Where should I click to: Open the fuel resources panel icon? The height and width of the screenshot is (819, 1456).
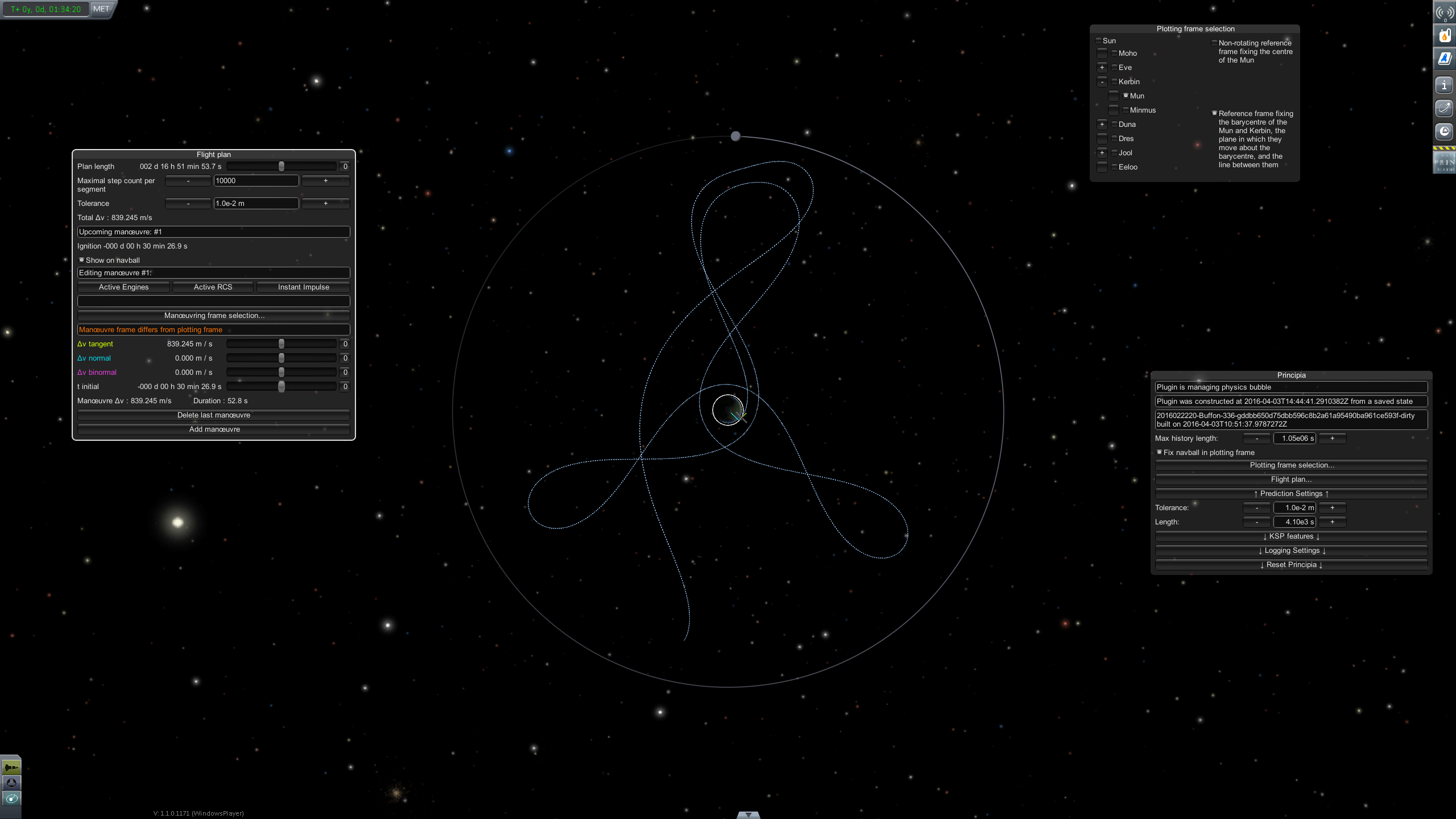(1445, 36)
